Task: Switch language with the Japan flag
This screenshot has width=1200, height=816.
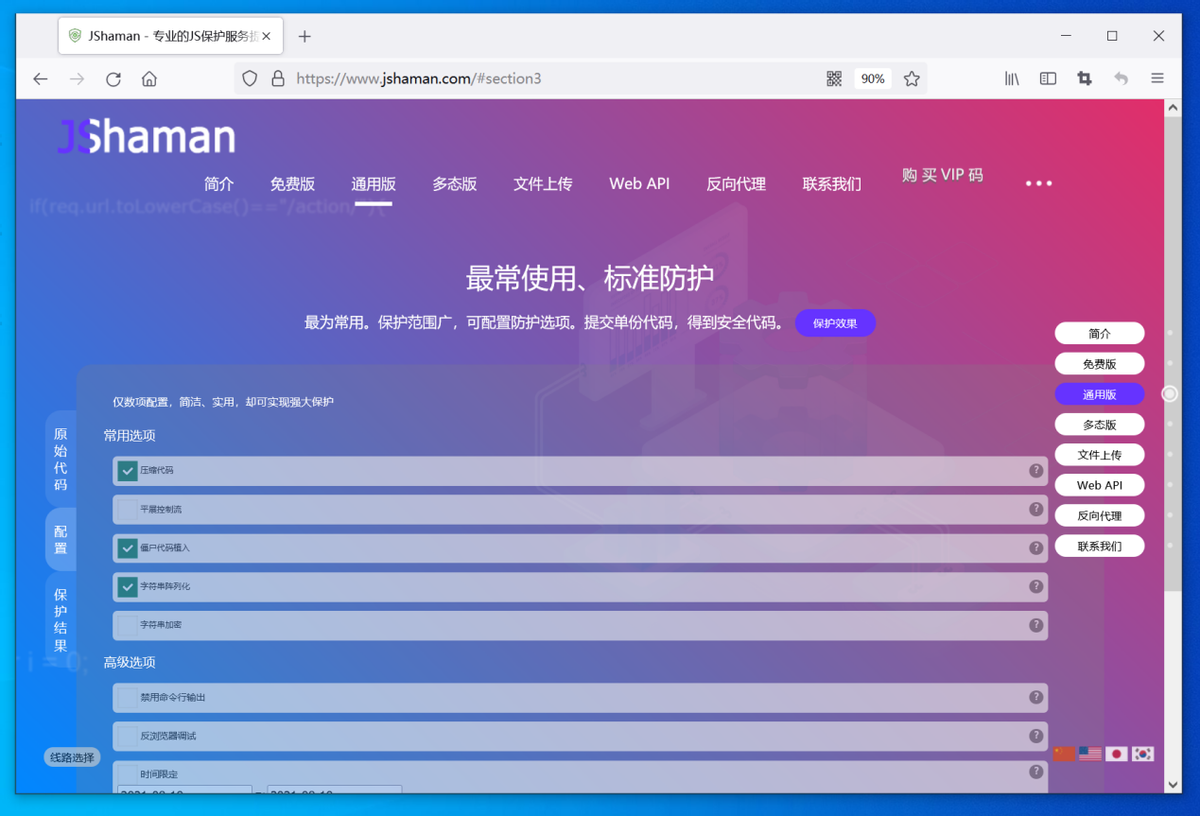Action: click(1116, 754)
